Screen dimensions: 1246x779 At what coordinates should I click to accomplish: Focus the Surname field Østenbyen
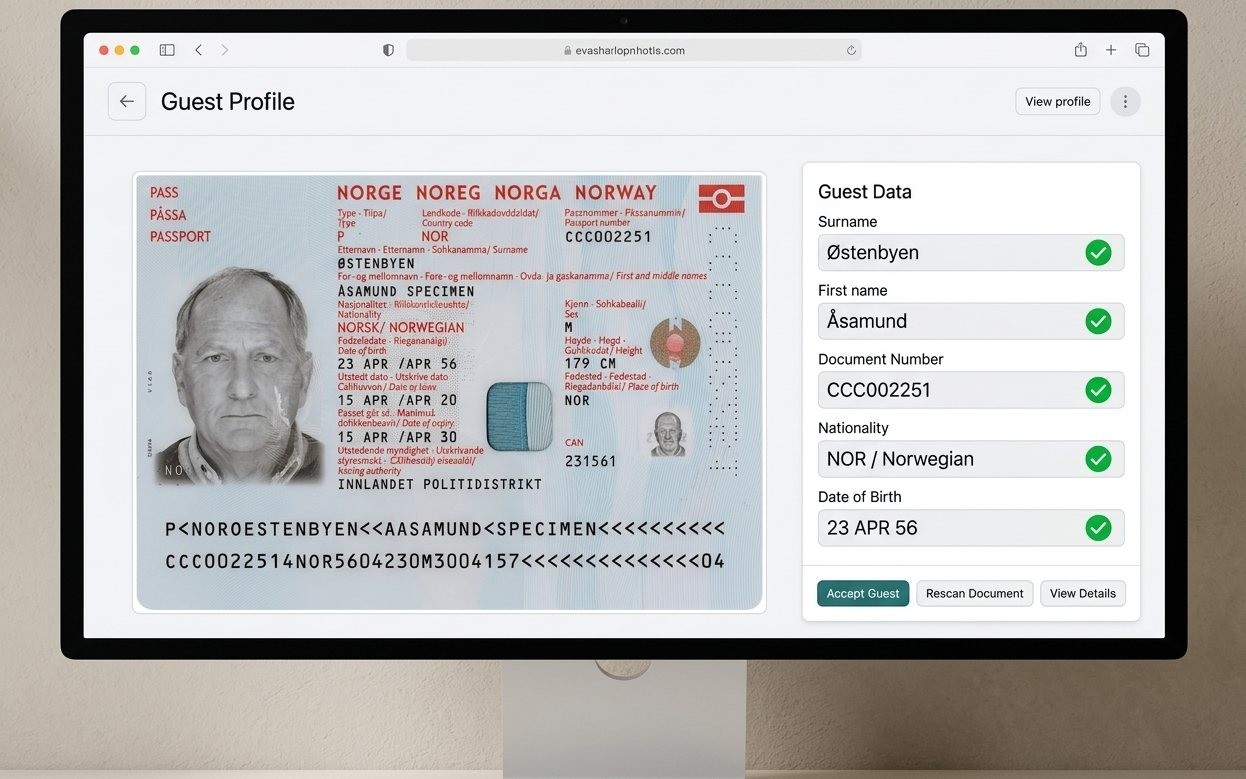(971, 252)
